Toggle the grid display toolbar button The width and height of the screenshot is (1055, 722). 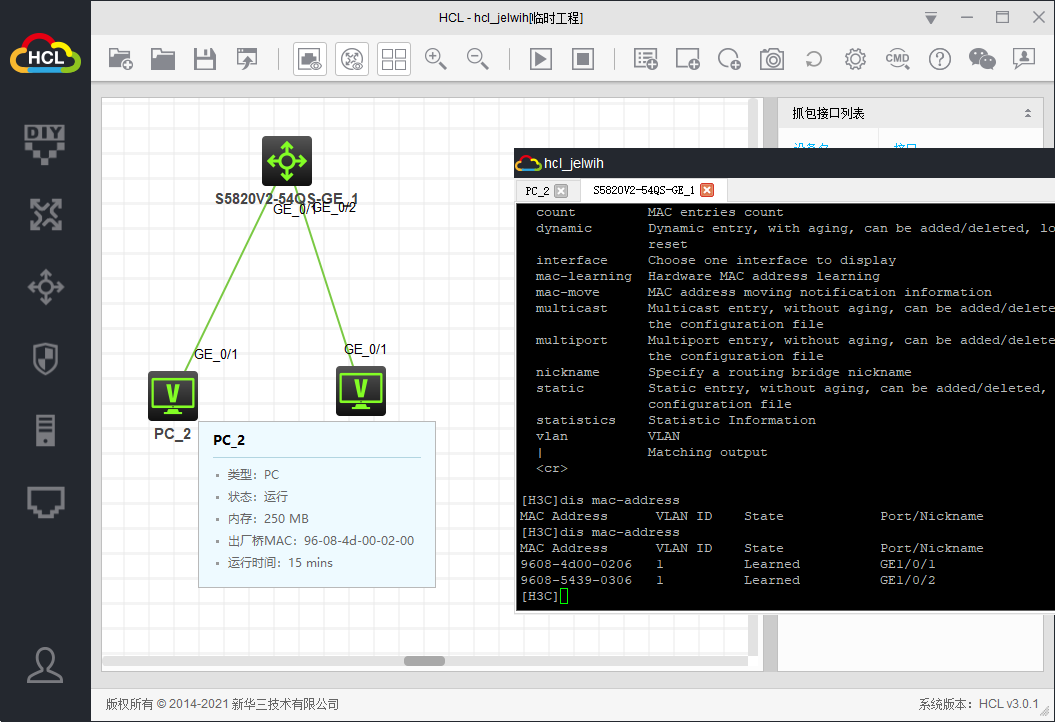[394, 59]
